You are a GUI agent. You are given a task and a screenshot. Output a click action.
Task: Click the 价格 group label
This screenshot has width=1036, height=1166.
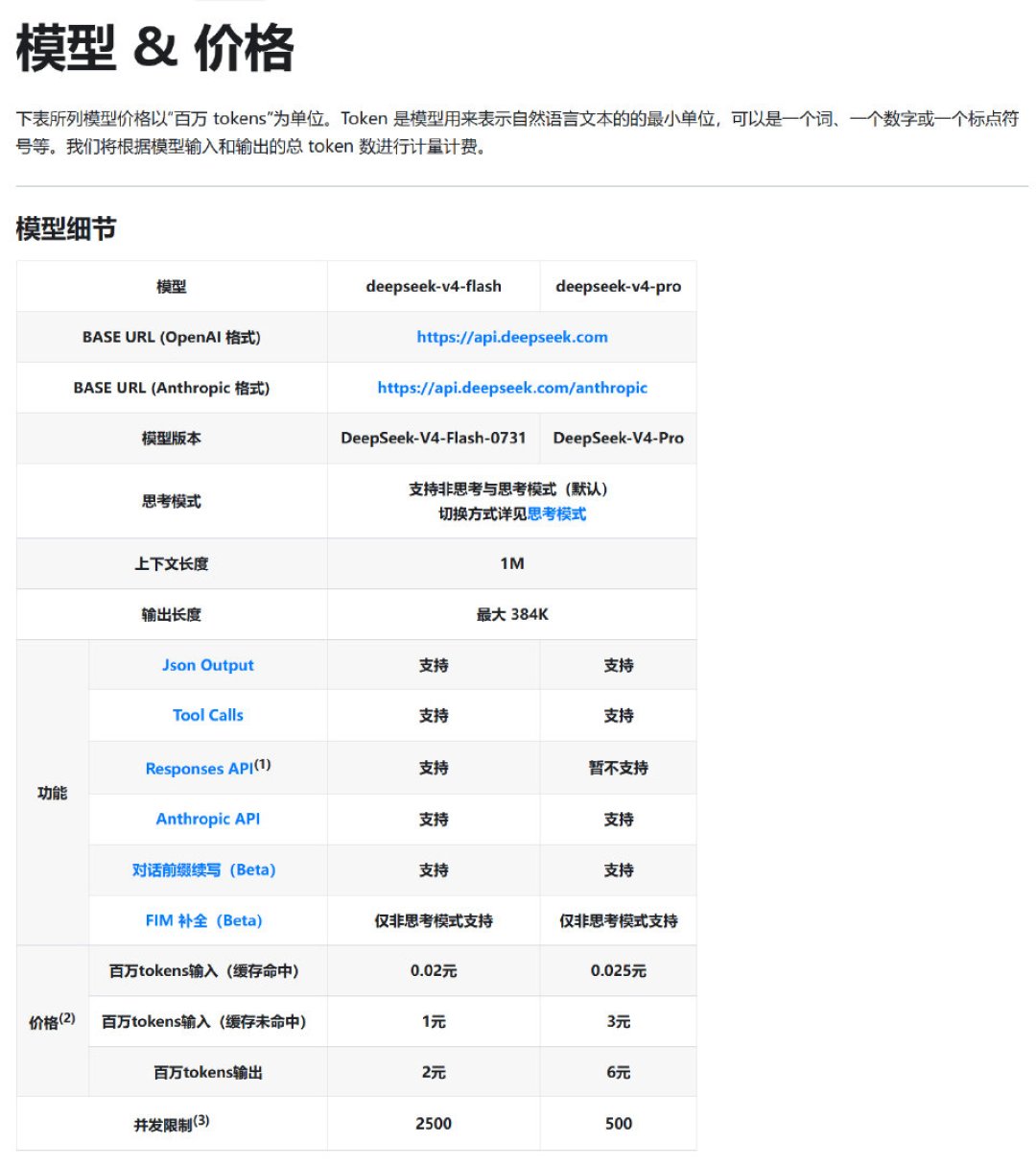pos(52,1021)
